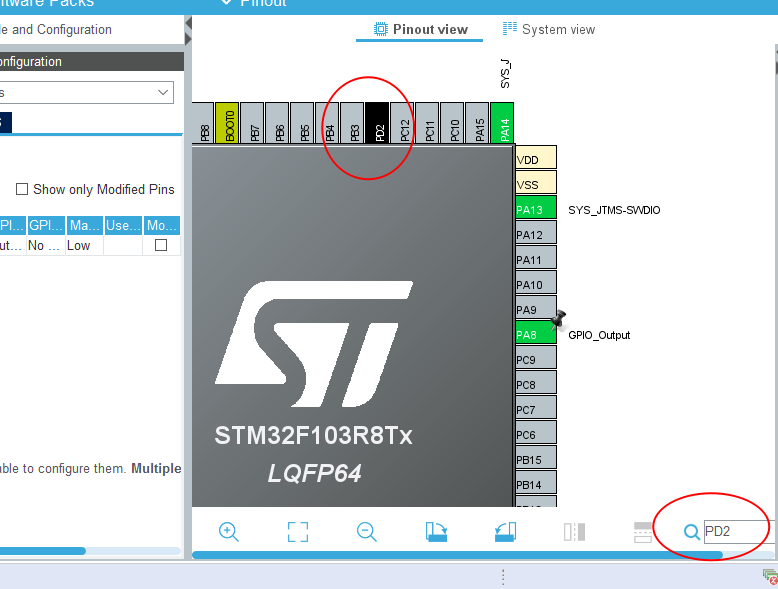Click the Ma... column header
This screenshot has width=778, height=589.
tap(85, 225)
